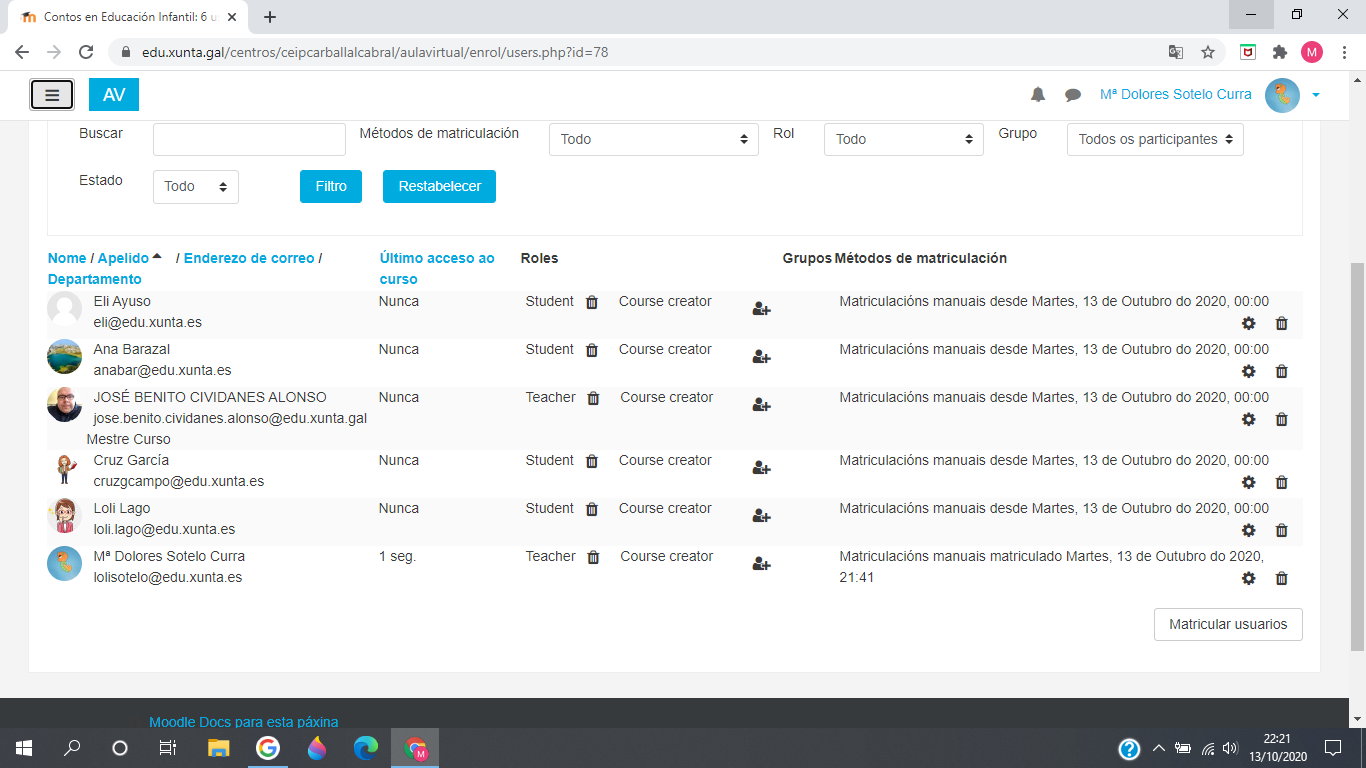Toggle the side navigation hamburger menu
This screenshot has height=768, width=1366.
[52, 95]
